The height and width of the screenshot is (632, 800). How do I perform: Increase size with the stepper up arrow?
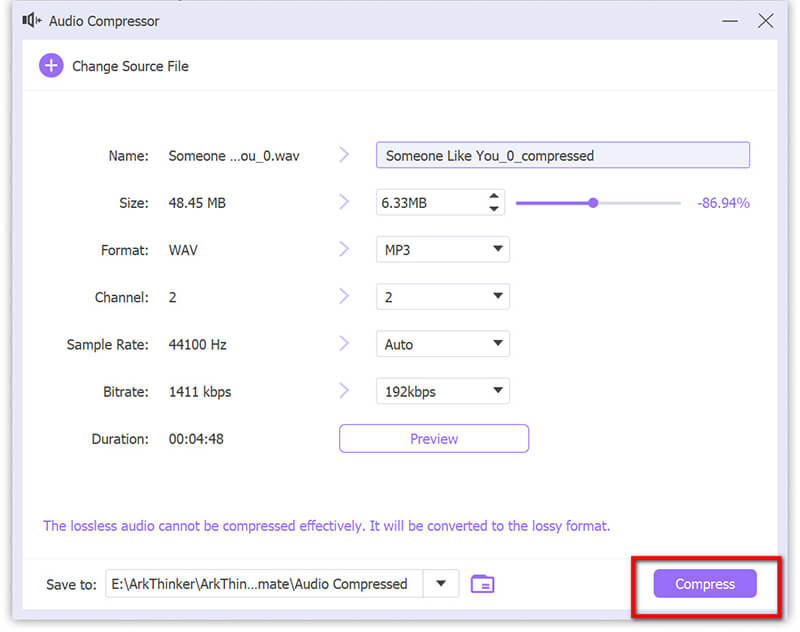click(x=493, y=197)
